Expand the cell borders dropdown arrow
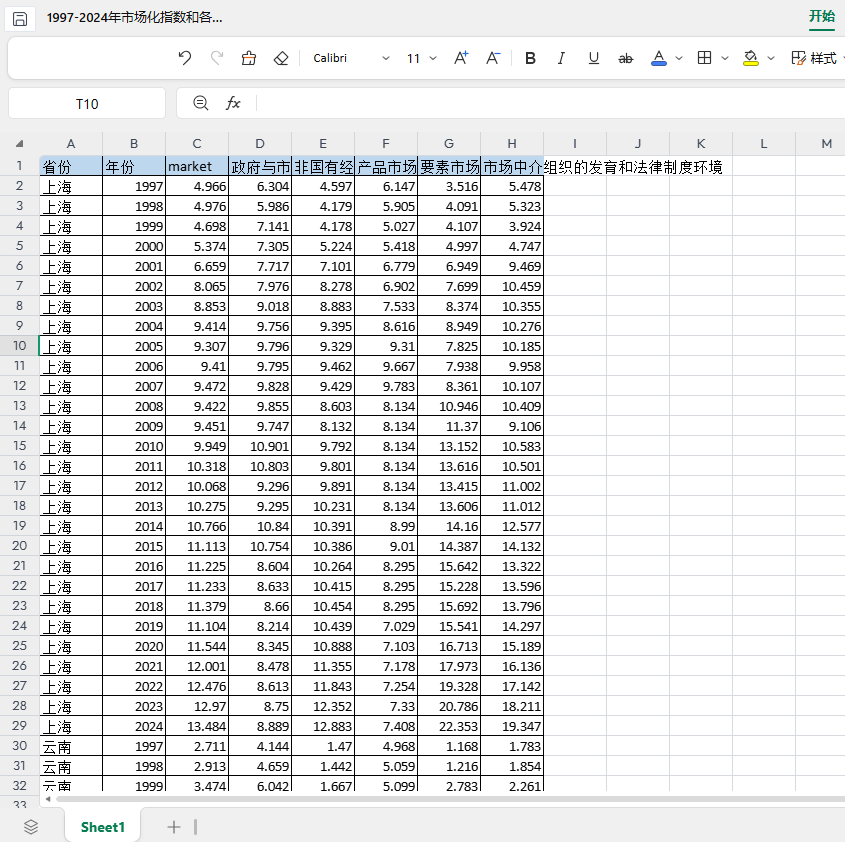Image resolution: width=845 pixels, height=842 pixels. click(x=725, y=58)
